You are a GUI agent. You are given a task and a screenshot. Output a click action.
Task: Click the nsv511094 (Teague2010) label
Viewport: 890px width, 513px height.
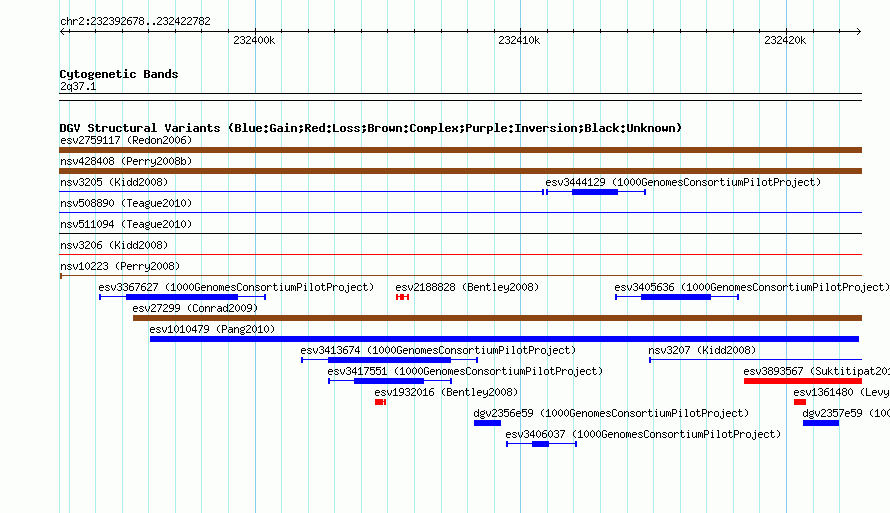(x=126, y=224)
